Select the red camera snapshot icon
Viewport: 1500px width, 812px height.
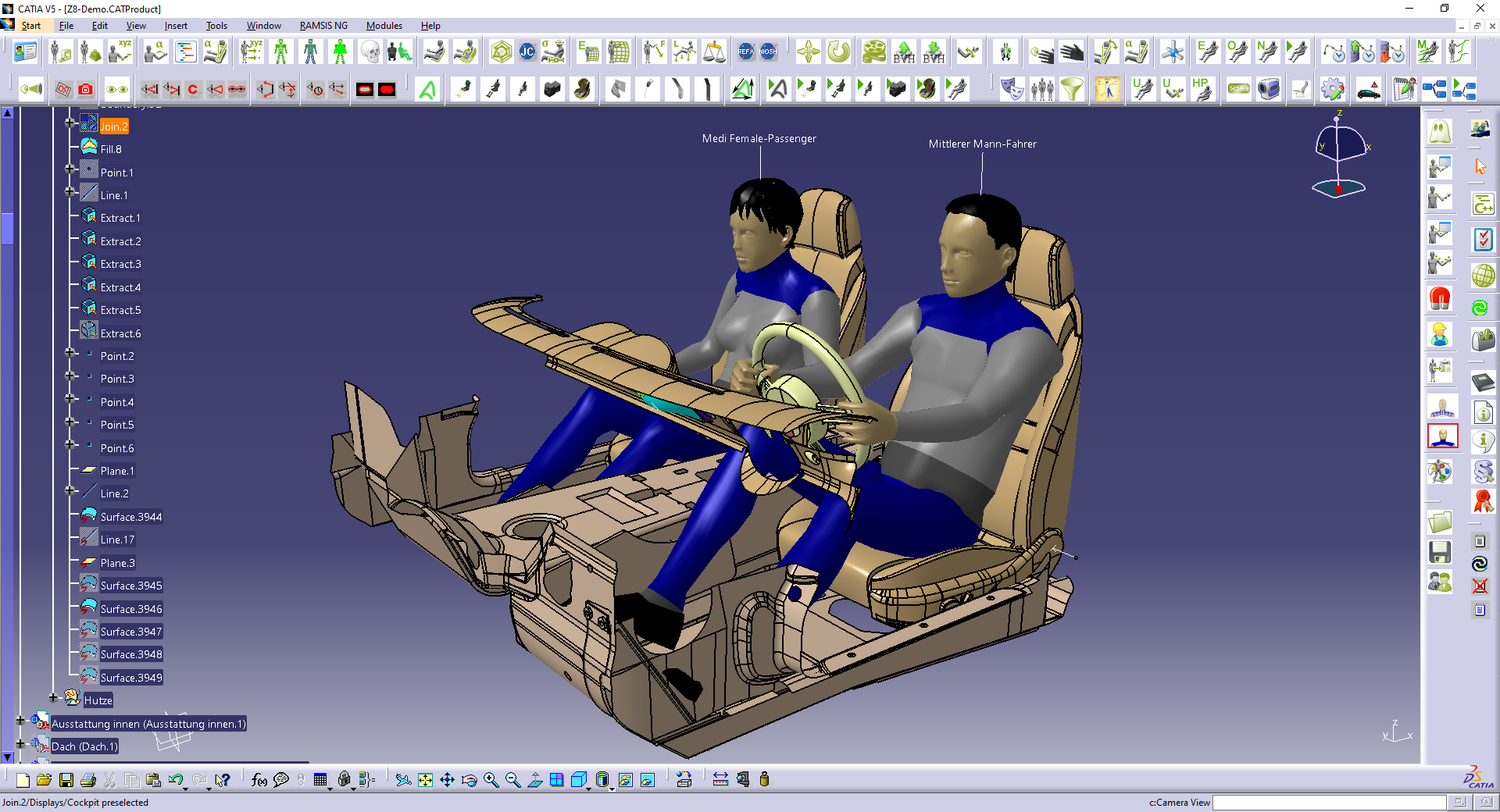86,89
